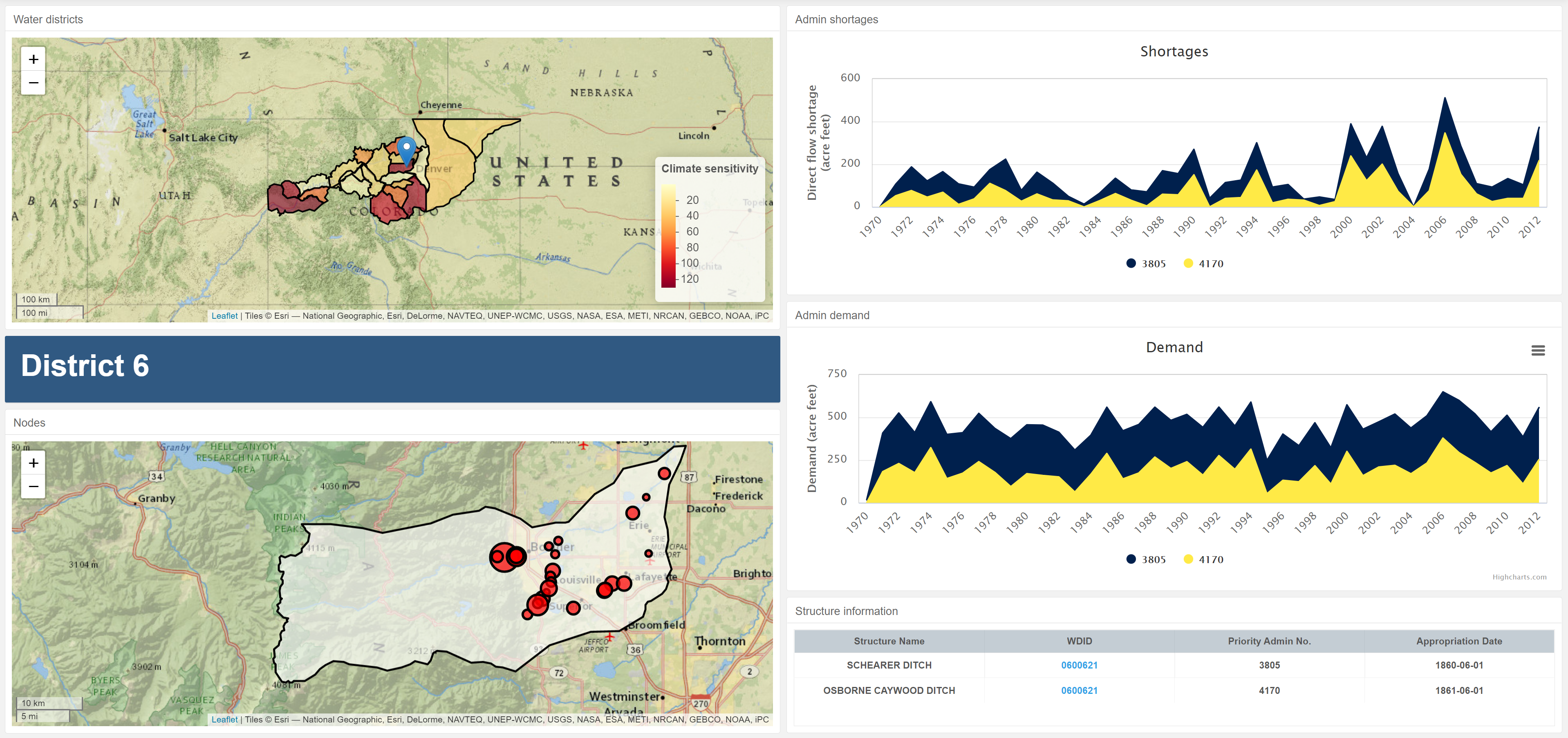Open the Leaflet link on Nodes map
Viewport: 1568px width, 738px height.
click(224, 719)
